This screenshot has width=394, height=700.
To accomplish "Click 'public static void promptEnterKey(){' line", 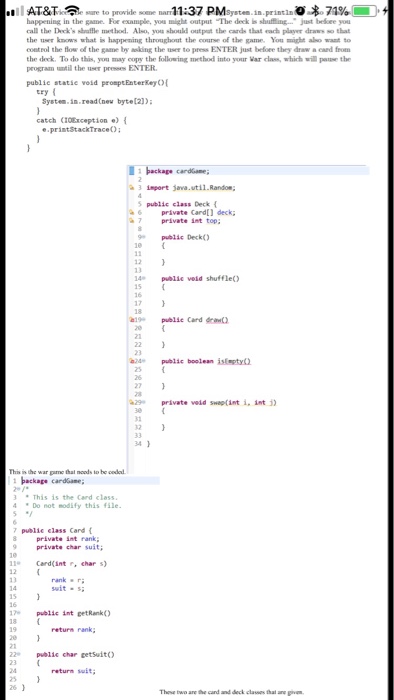I will click(x=97, y=83).
